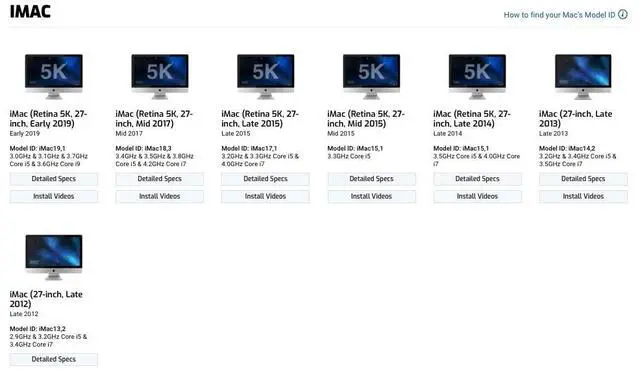This screenshot has height=370, width=640.
Task: View Detailed Specs for iMac Mid 2017
Action: (x=160, y=179)
